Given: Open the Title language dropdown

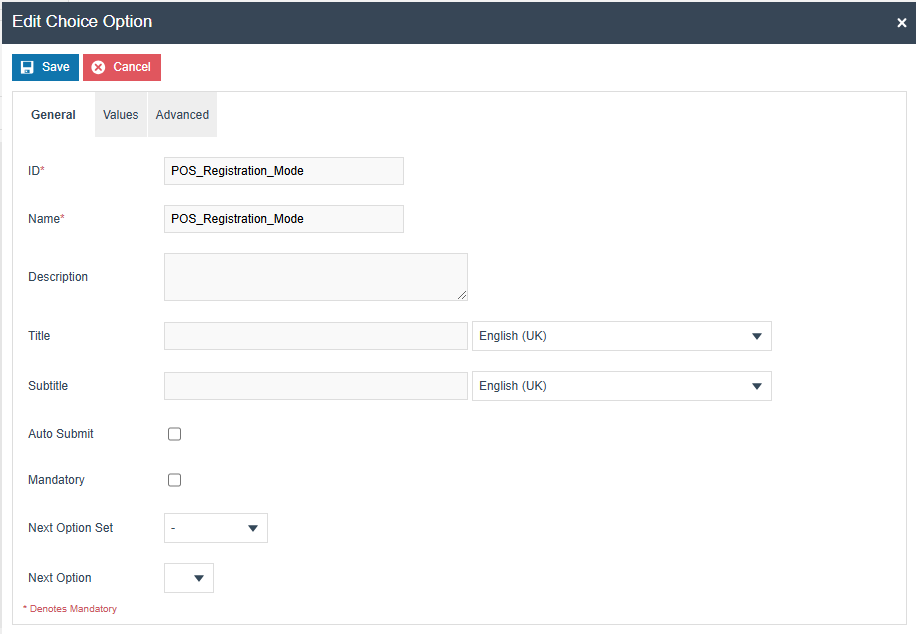Looking at the screenshot, I should pyautogui.click(x=621, y=336).
